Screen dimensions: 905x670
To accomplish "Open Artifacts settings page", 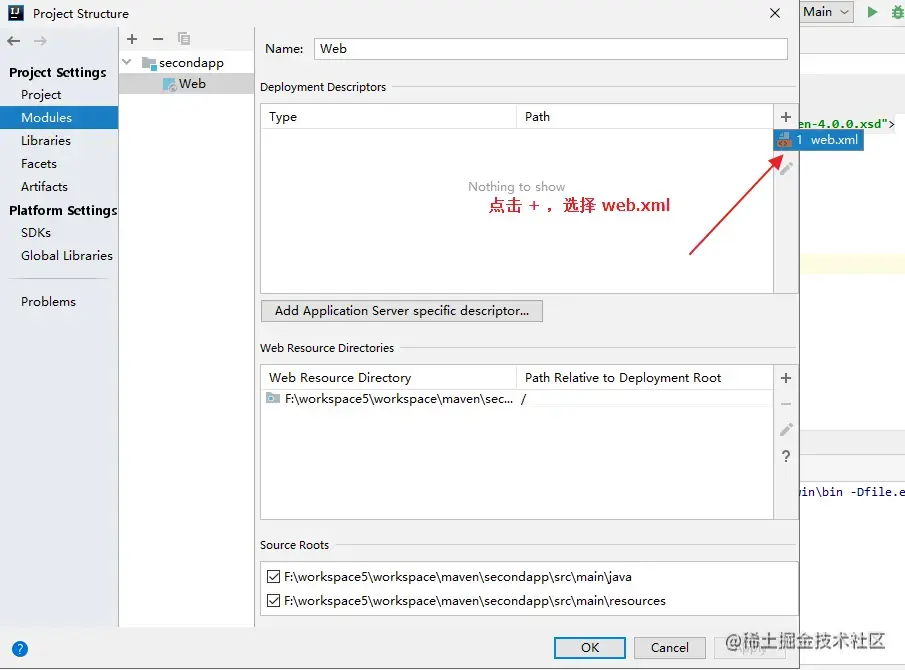I will pyautogui.click(x=44, y=187).
